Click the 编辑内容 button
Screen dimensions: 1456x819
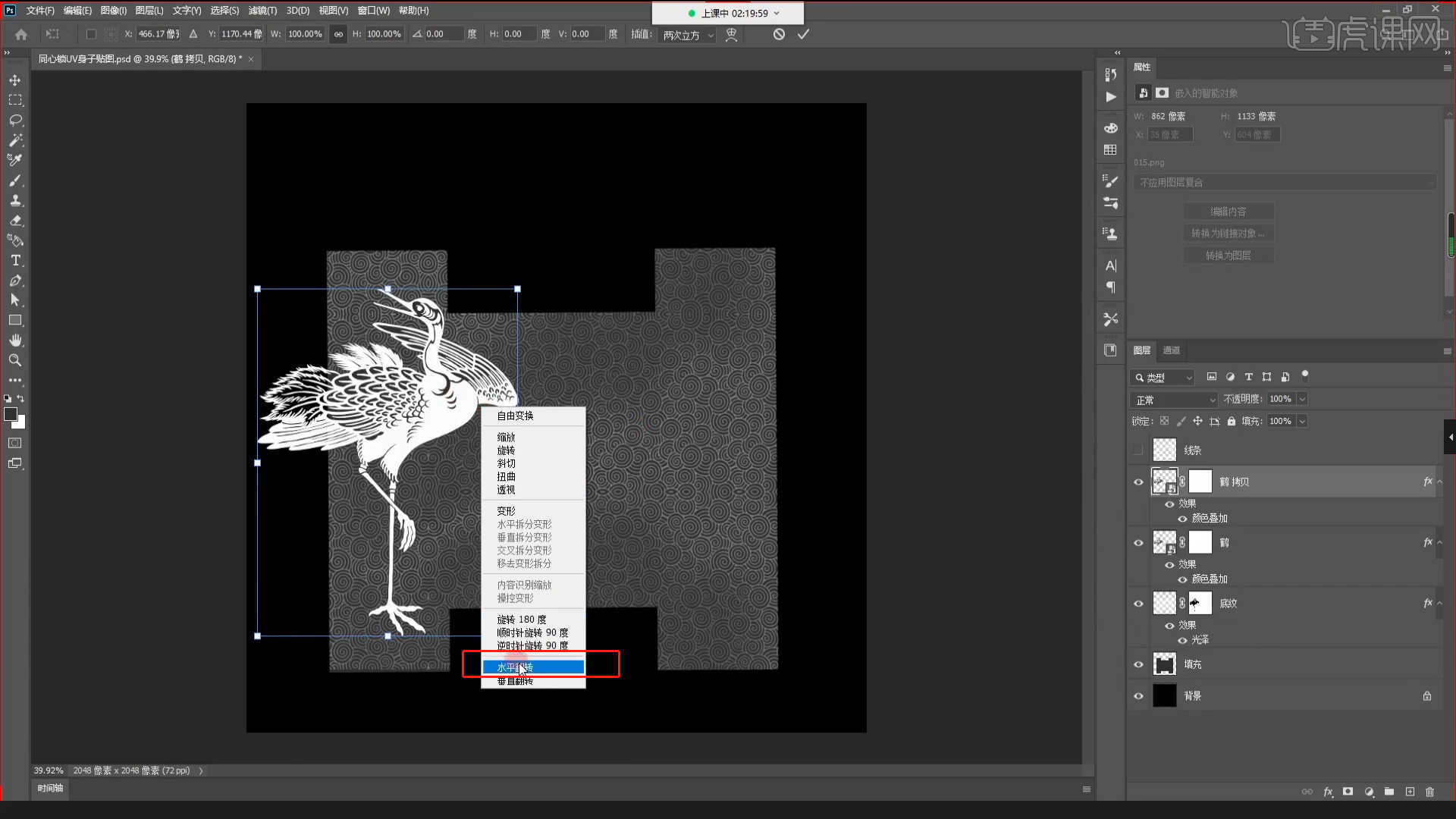(1228, 212)
